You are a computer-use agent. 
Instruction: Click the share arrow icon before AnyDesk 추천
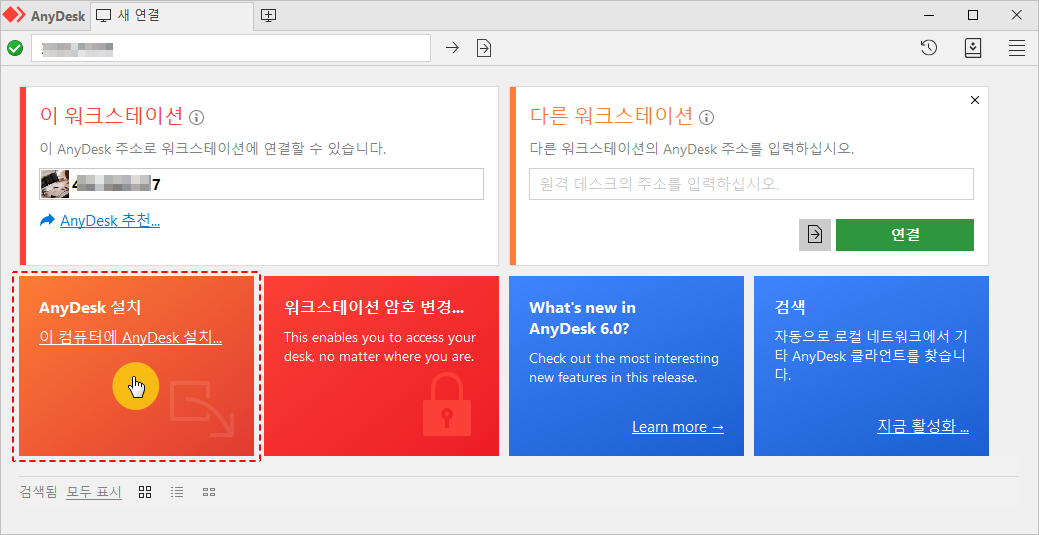(x=48, y=221)
